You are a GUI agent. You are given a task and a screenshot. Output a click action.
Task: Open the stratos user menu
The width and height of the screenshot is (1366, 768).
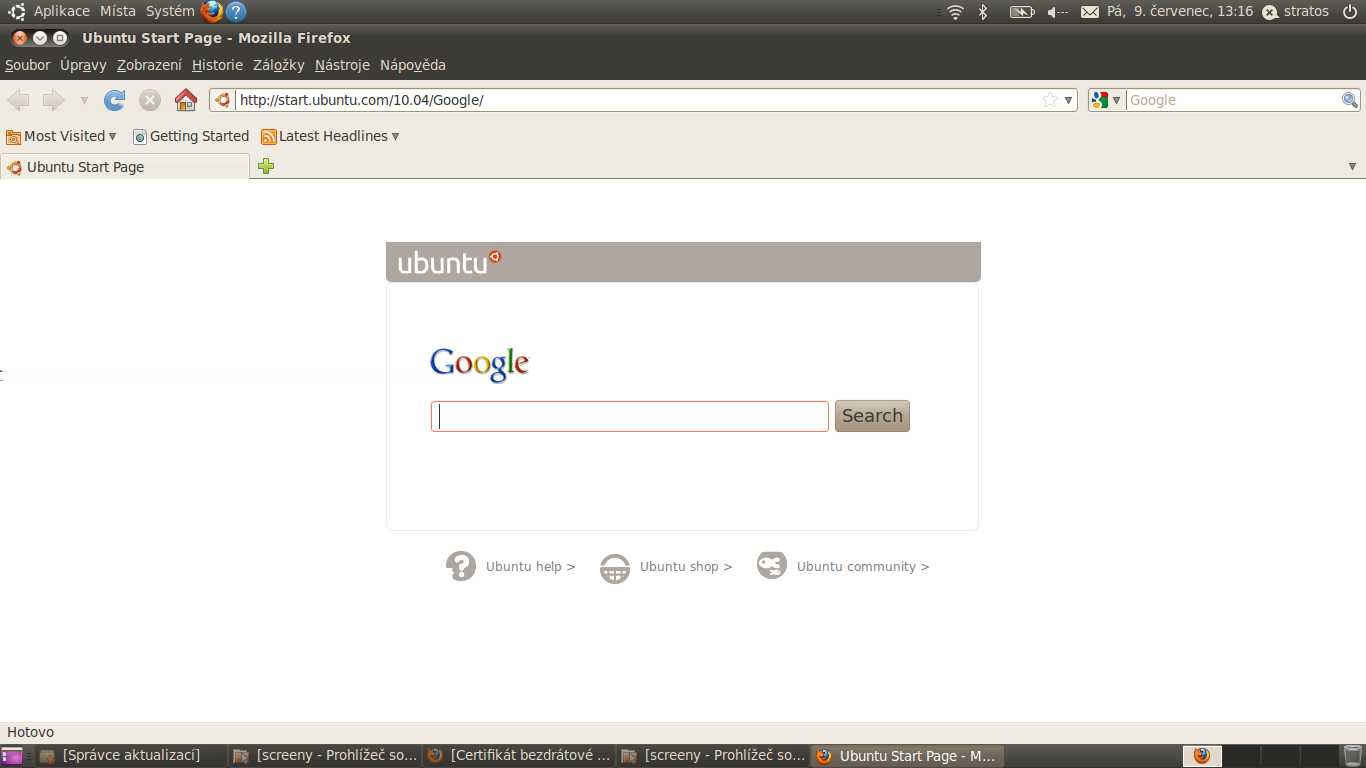[1296, 11]
